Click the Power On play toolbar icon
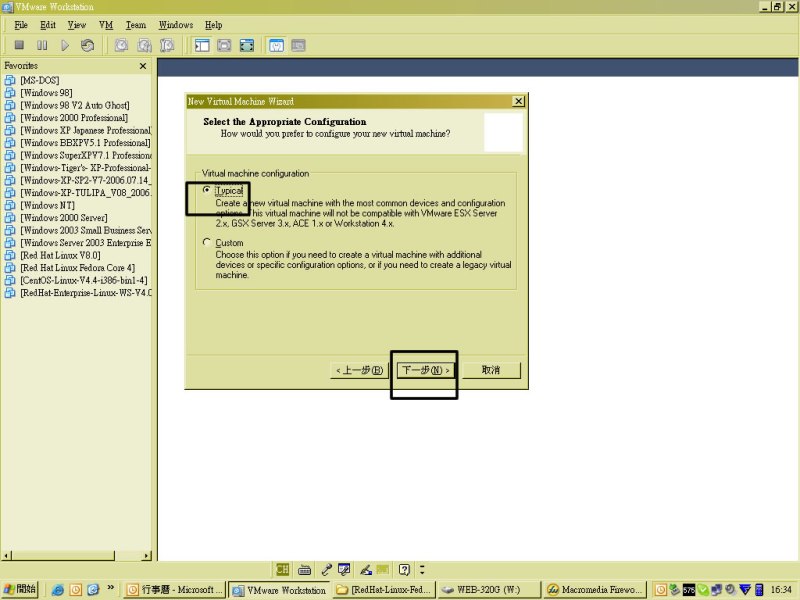This screenshot has width=800, height=600. 65,45
